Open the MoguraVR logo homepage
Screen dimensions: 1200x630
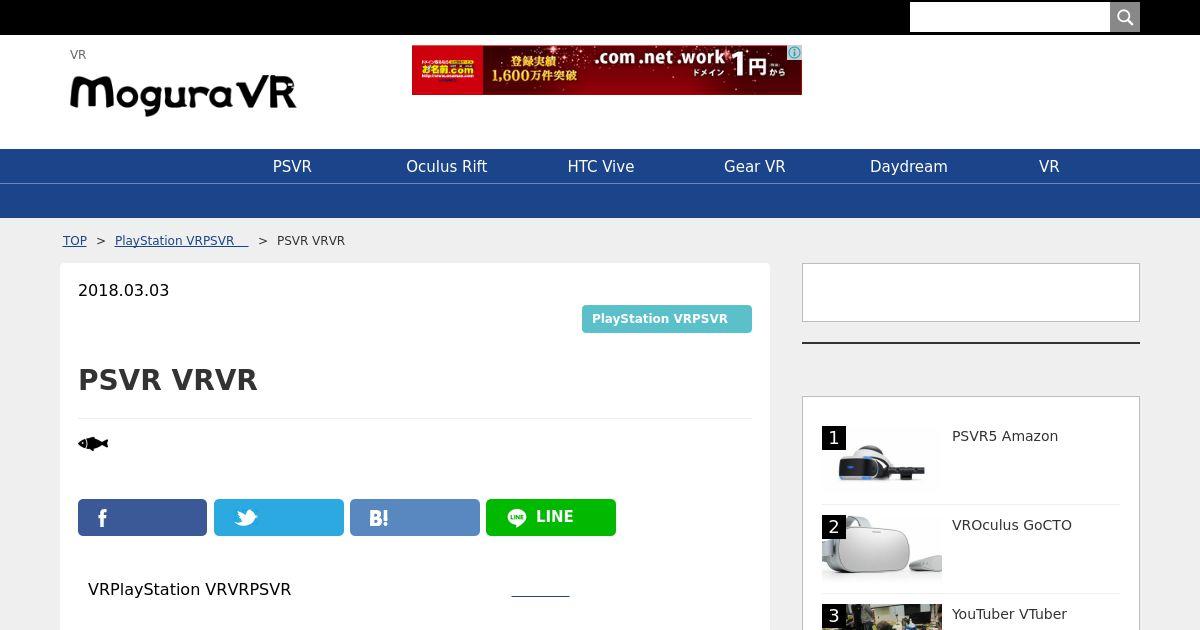pyautogui.click(x=183, y=94)
